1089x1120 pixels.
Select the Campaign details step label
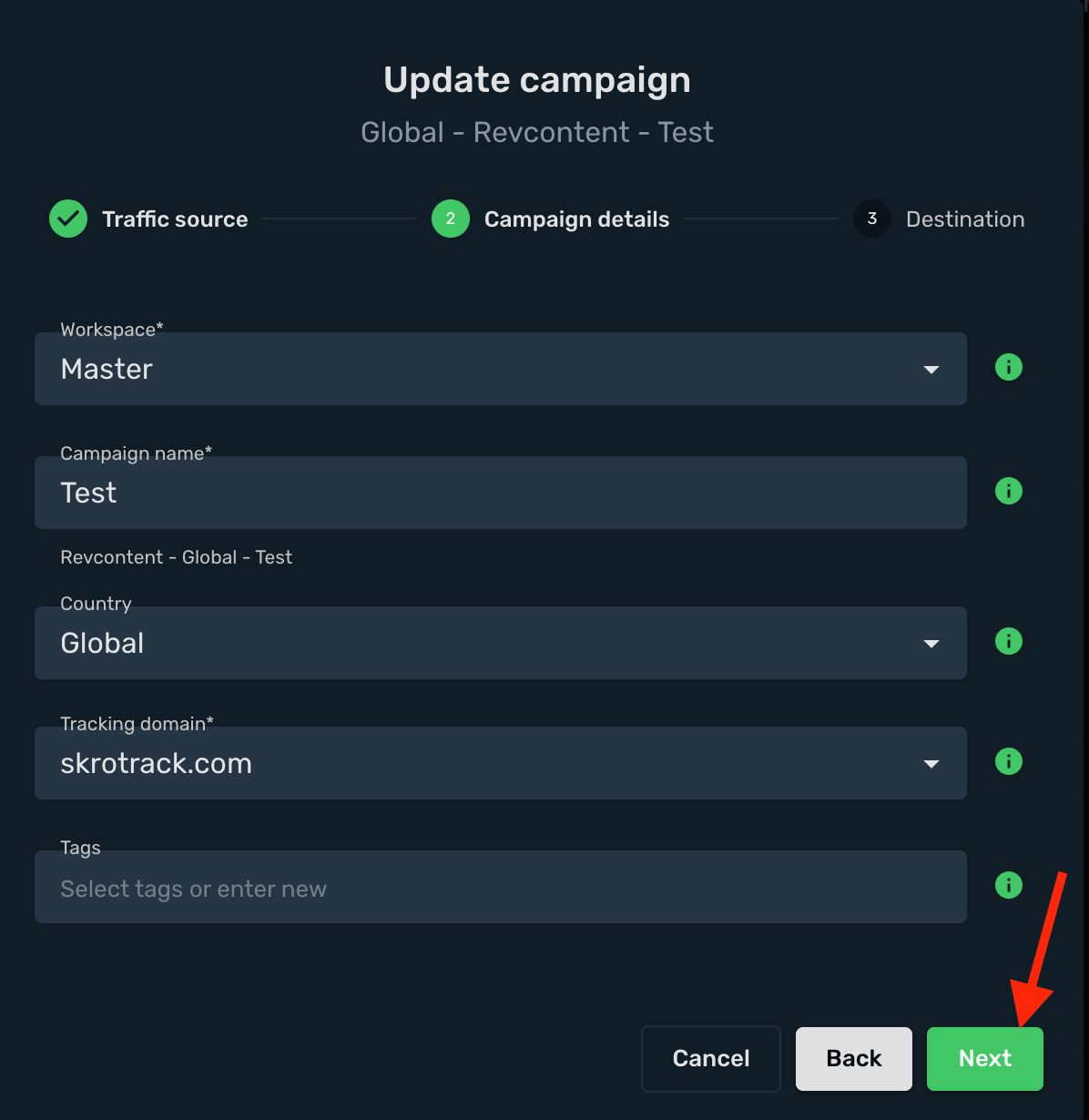pos(576,219)
